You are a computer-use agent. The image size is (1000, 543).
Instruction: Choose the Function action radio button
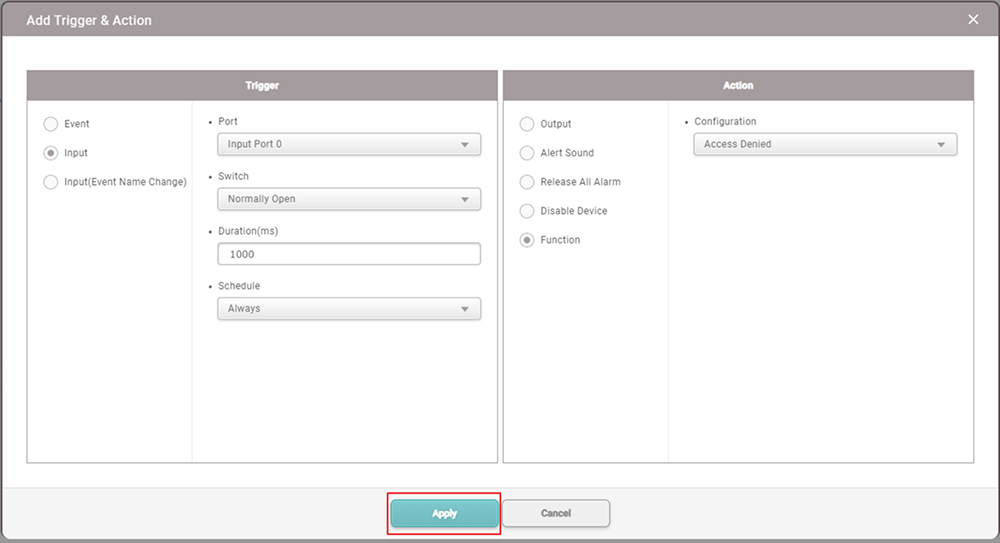(527, 240)
